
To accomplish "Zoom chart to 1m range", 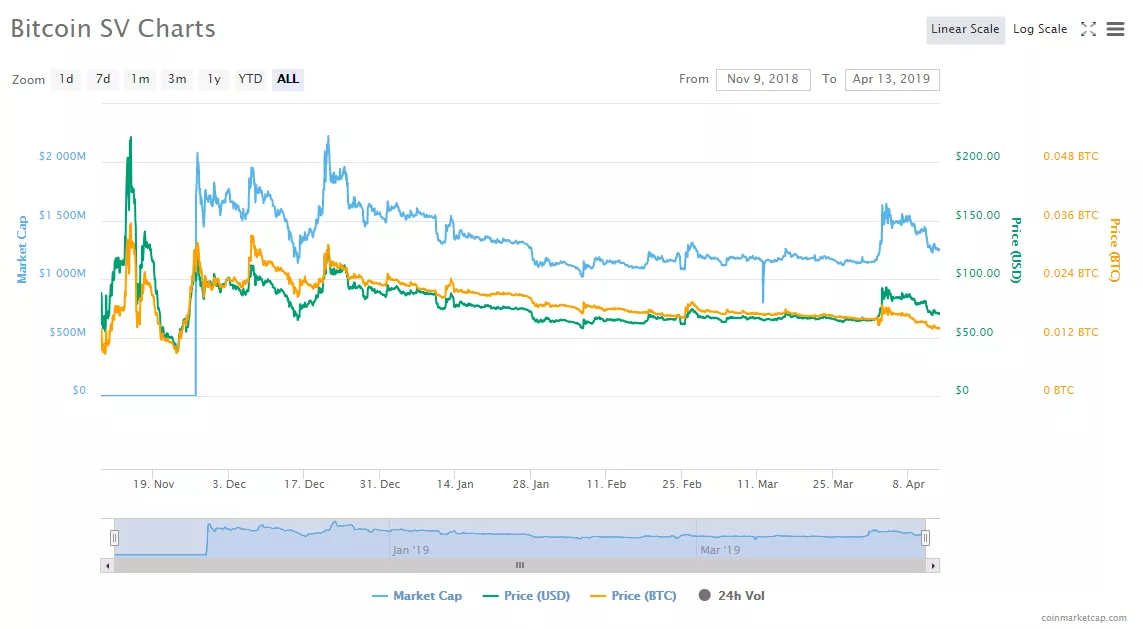I will (140, 79).
